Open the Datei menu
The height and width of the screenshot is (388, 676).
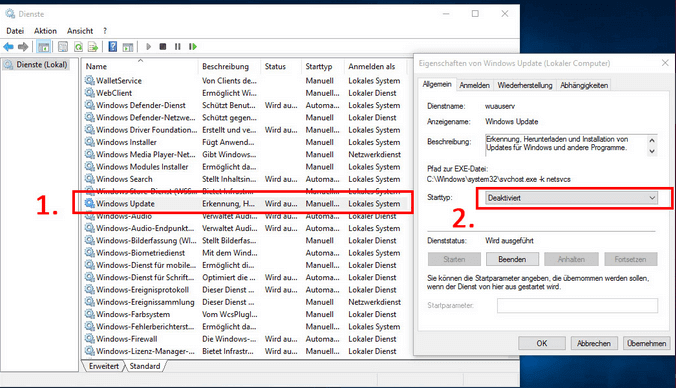tap(15, 31)
